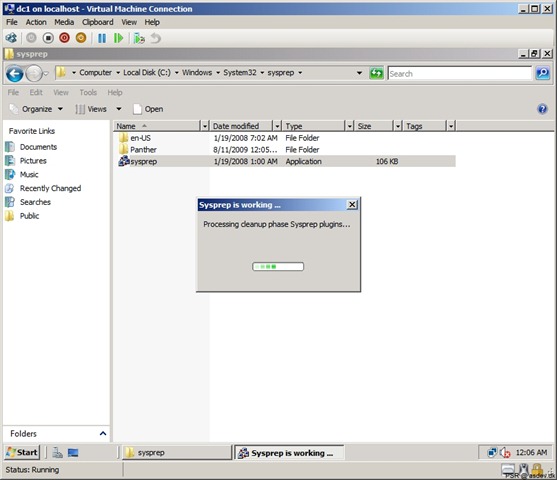This screenshot has height=480, width=557.
Task: Switch to 'Sysprep is working' taskbar button
Action: click(289, 453)
